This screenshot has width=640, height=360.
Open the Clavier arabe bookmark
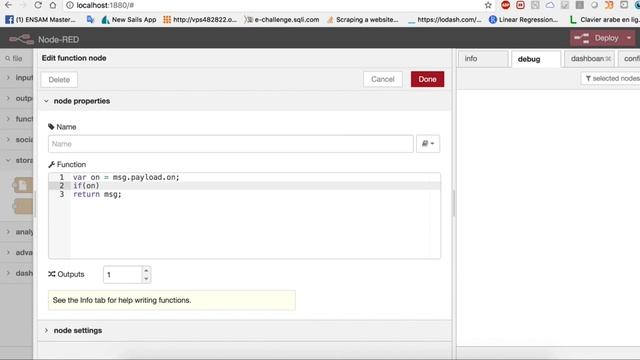point(605,20)
